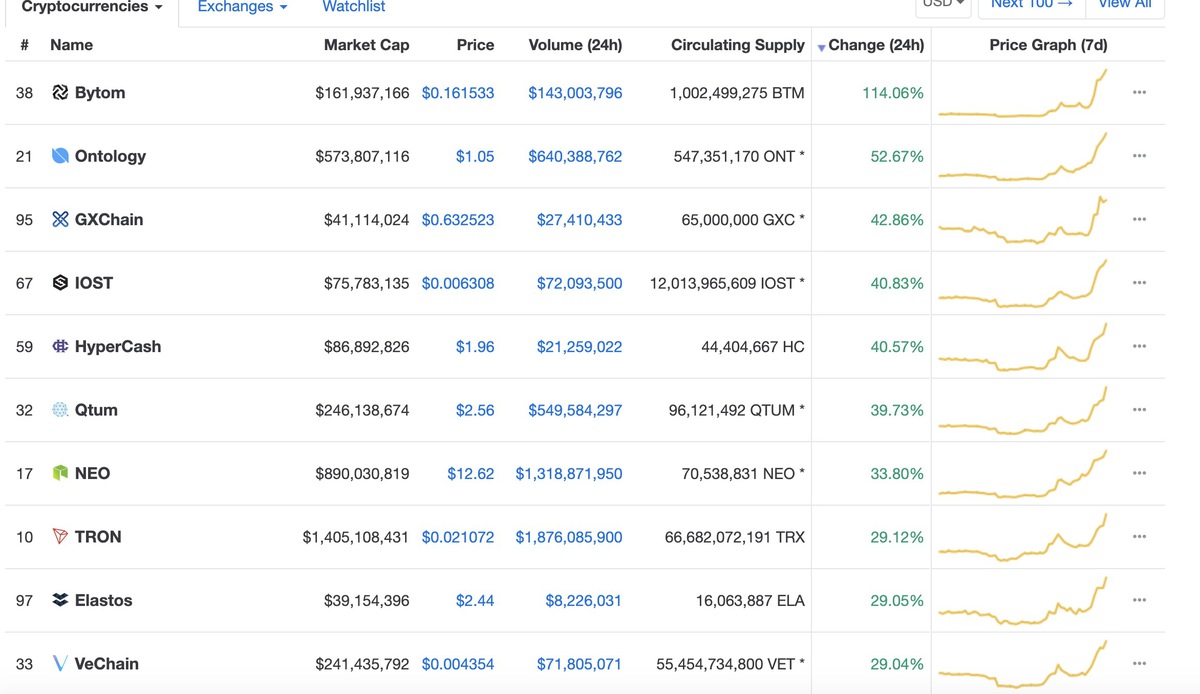Open the NEO 7-day price graph

click(x=1023, y=474)
